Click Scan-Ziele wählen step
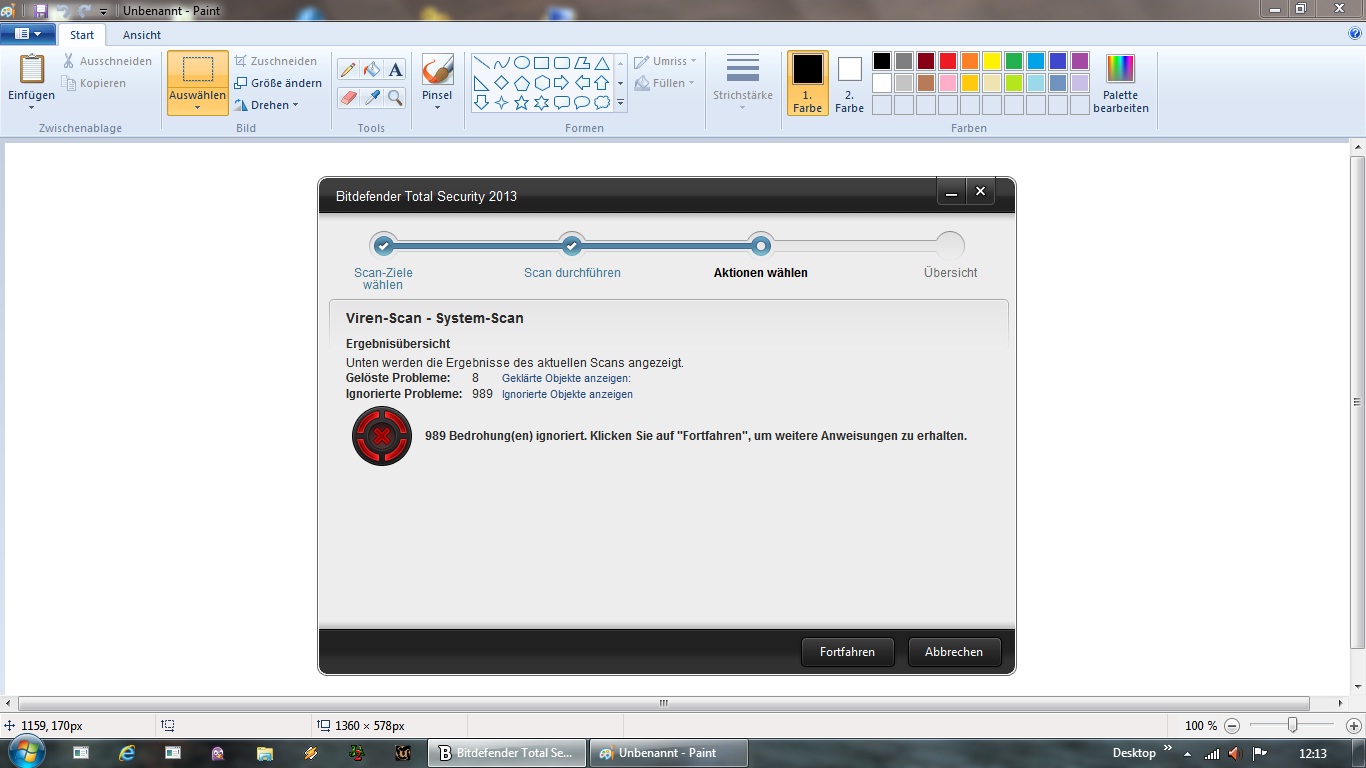Viewport: 1366px width, 768px height. tap(383, 278)
